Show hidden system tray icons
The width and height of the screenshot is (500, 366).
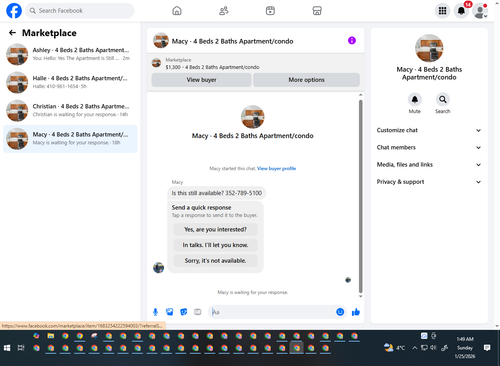click(415, 348)
